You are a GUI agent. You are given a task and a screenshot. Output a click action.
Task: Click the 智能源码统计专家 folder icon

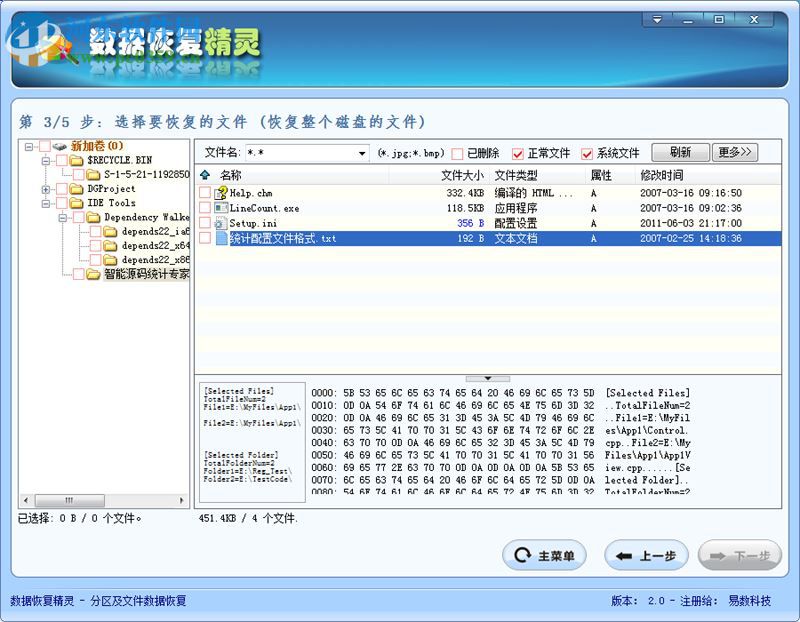tap(93, 275)
